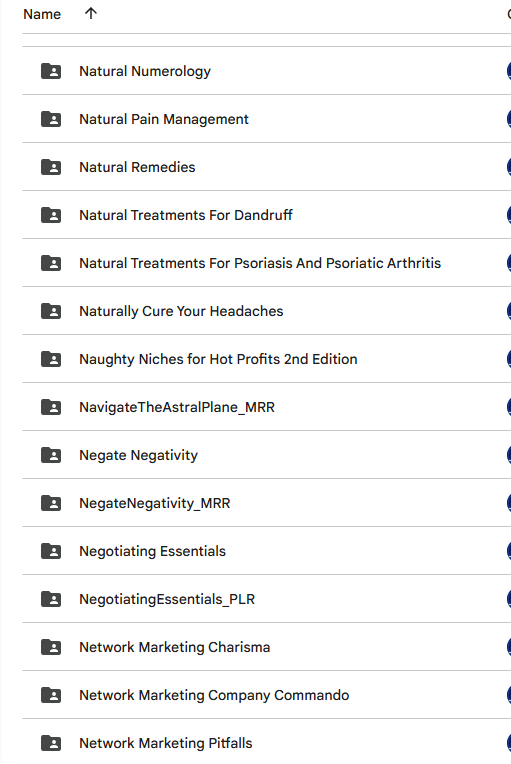Click the Negate Negativity folder icon
The image size is (511, 764).
[51, 455]
